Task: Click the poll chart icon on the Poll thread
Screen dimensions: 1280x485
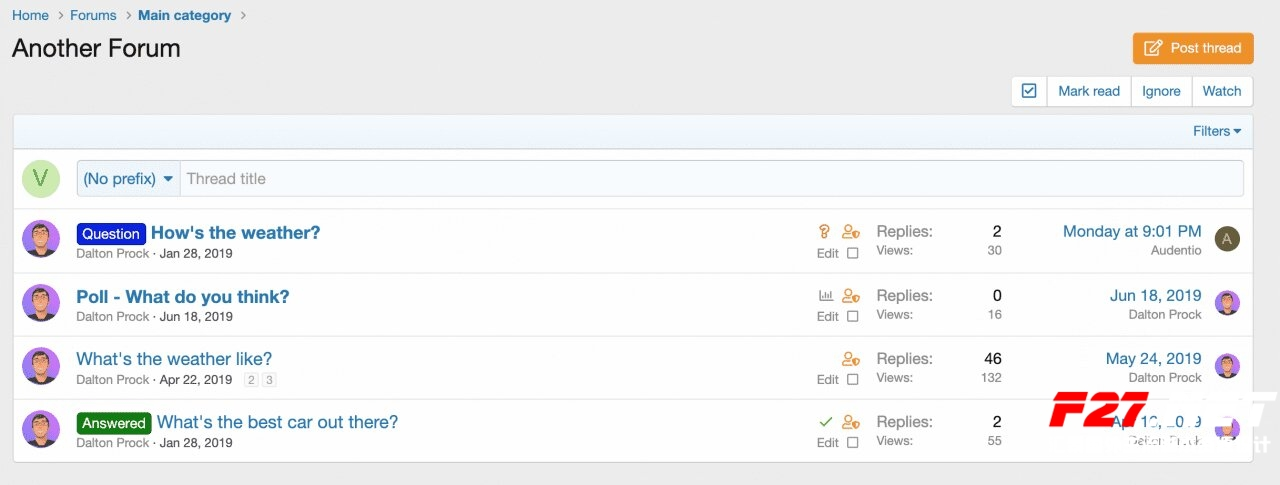Action: coord(825,296)
